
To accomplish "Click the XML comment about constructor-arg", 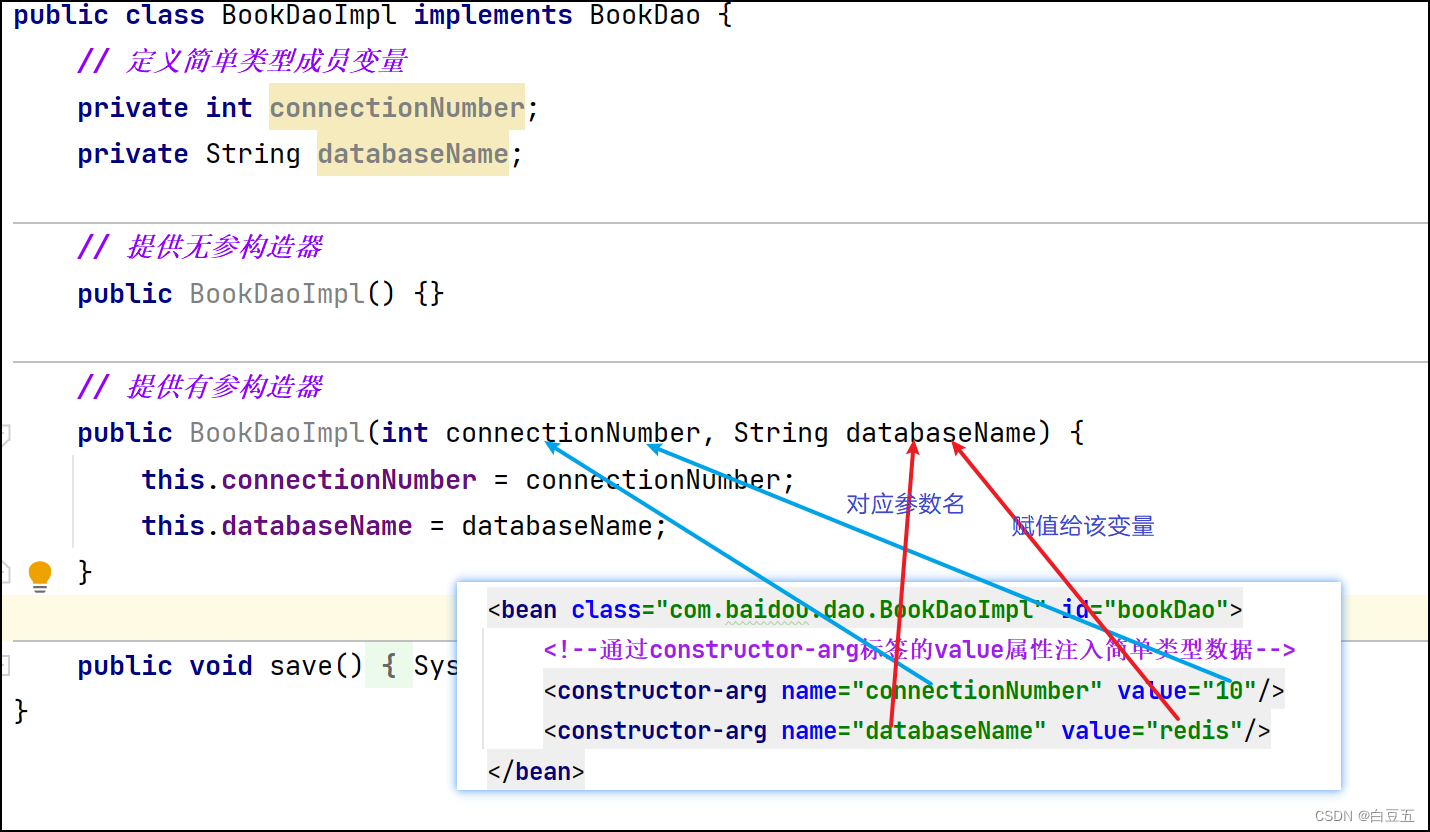I will tap(920, 650).
